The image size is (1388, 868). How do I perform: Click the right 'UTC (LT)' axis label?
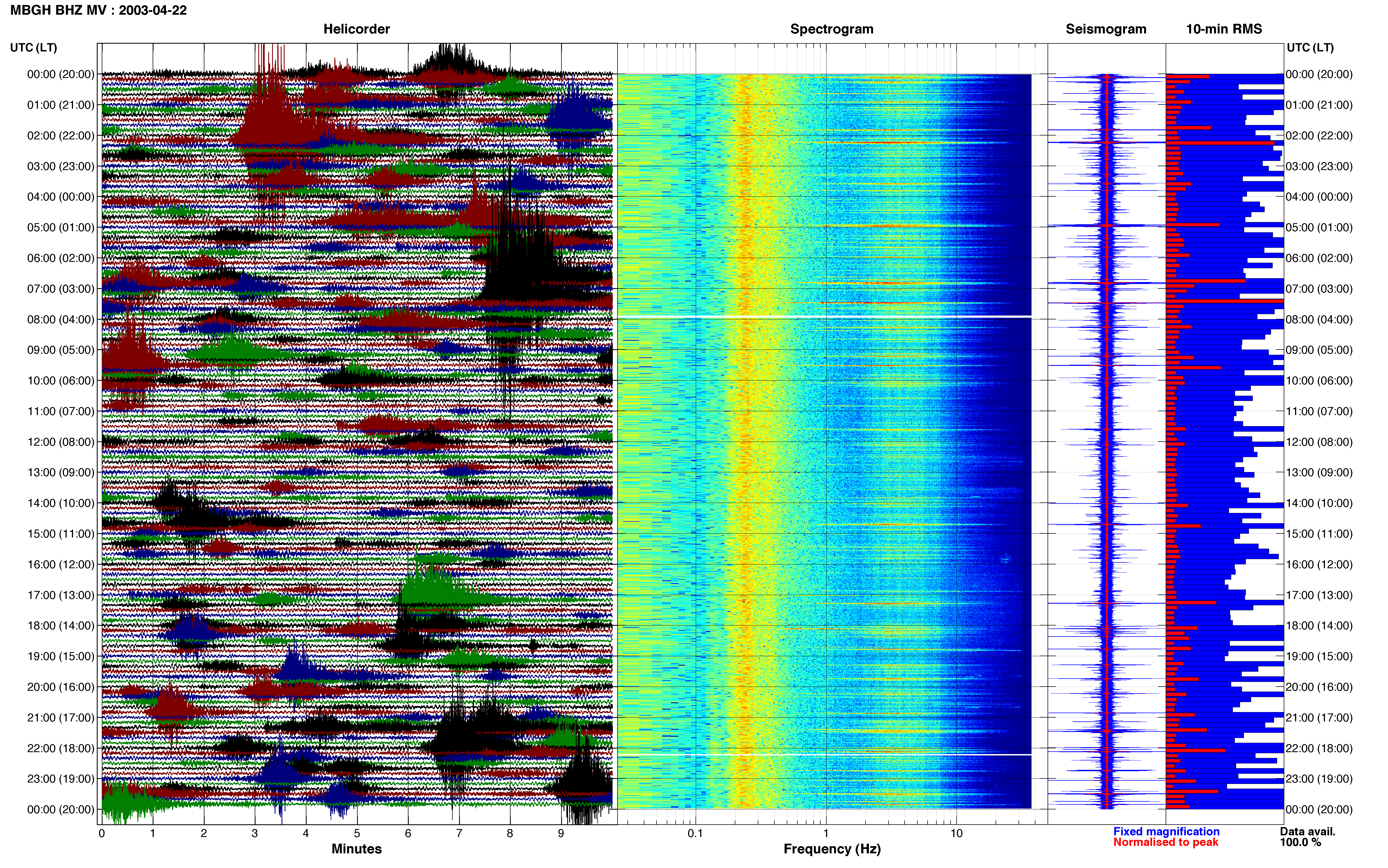1310,48
